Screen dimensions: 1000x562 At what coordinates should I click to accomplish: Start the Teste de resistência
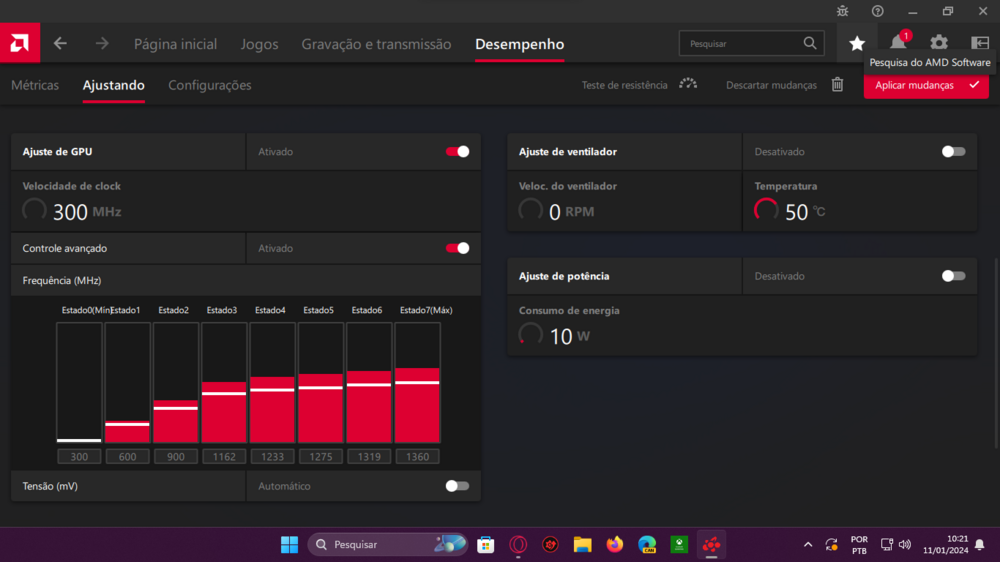(638, 85)
